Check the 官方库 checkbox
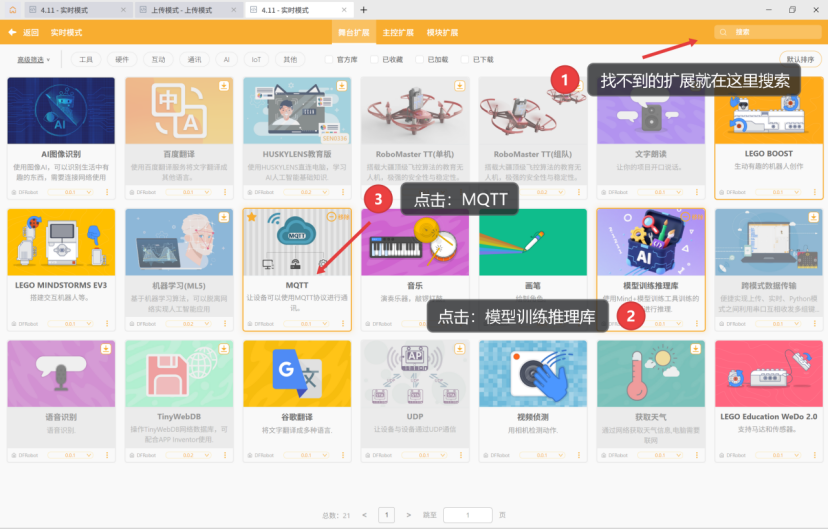The width and height of the screenshot is (828, 530). [329, 60]
